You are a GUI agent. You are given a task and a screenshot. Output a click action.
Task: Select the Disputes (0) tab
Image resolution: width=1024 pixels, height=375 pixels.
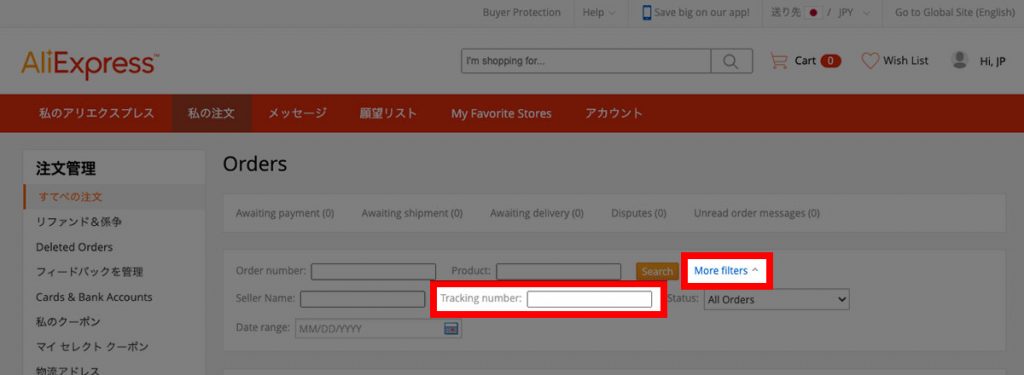point(639,213)
